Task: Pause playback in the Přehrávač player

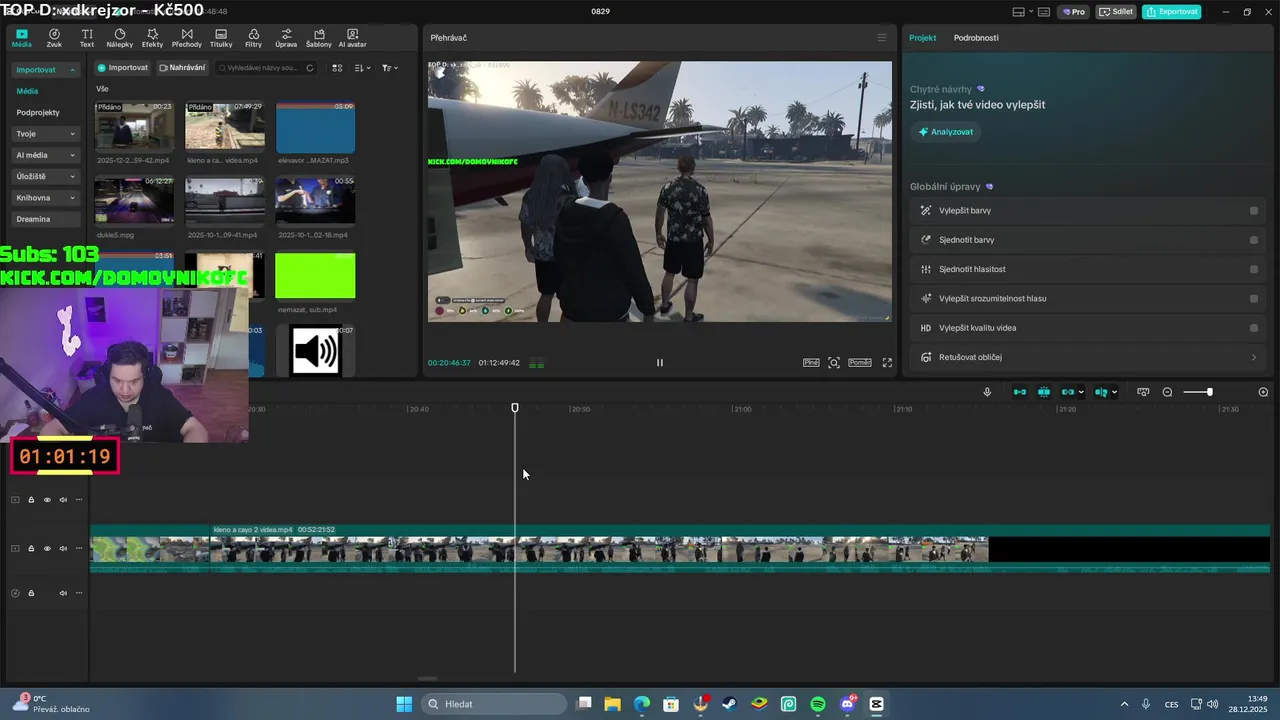Action: coord(660,363)
